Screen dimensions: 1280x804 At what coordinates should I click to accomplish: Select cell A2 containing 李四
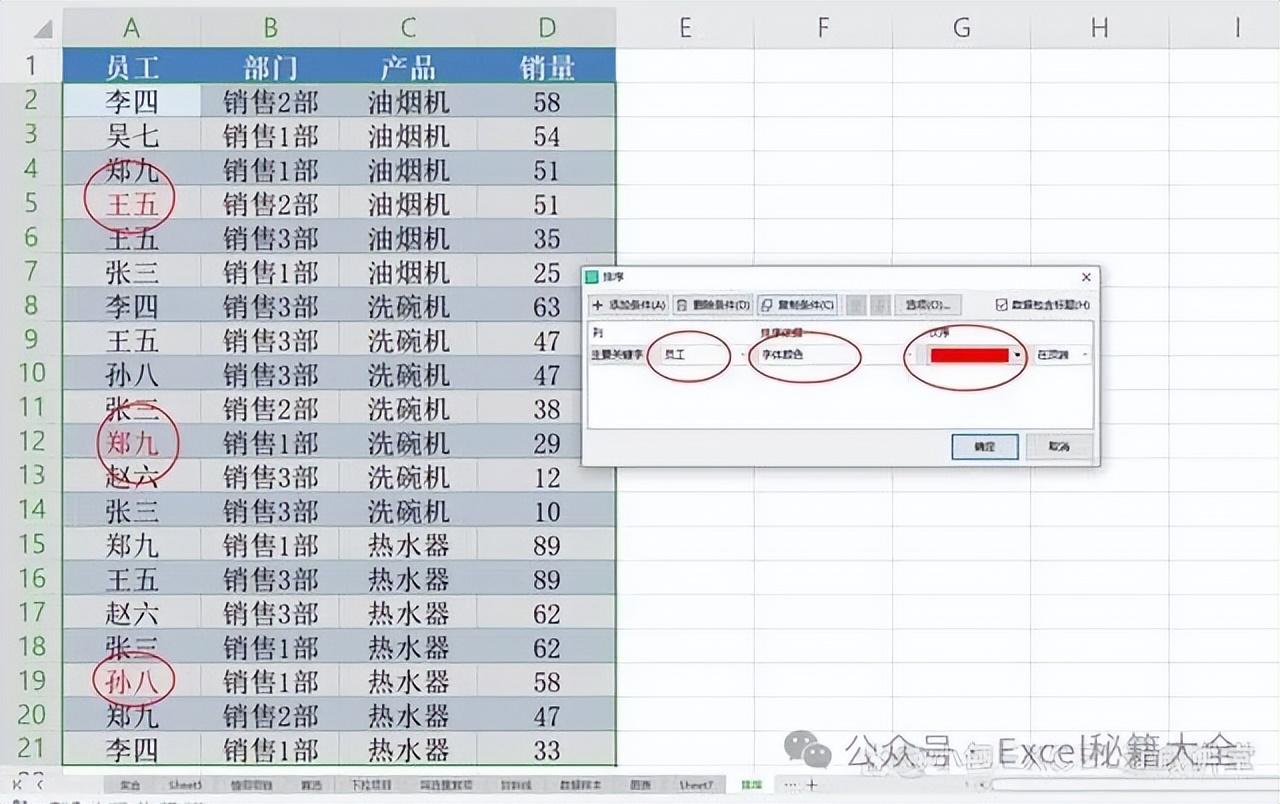coord(131,101)
